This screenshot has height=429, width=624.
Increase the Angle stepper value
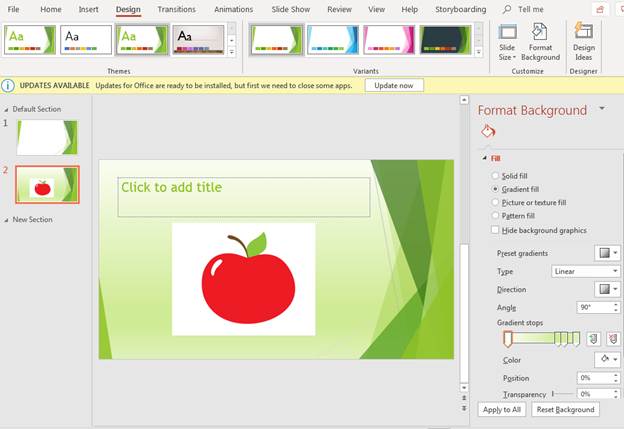pyautogui.click(x=616, y=304)
